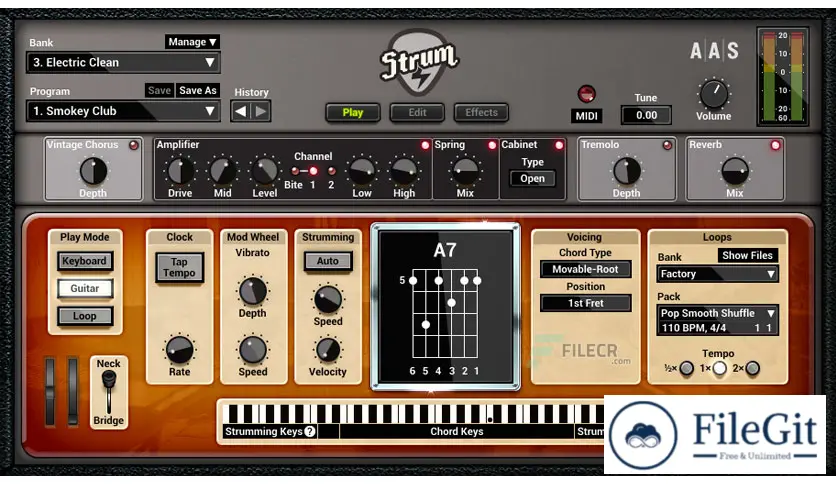Select amplifier Channel 1
Screen dimensions: 836x484
(x=313, y=171)
